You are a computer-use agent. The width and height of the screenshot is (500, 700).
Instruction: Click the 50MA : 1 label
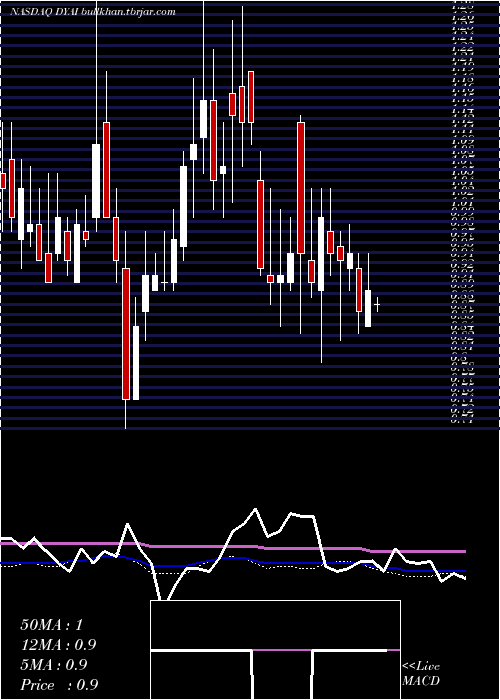[51, 625]
